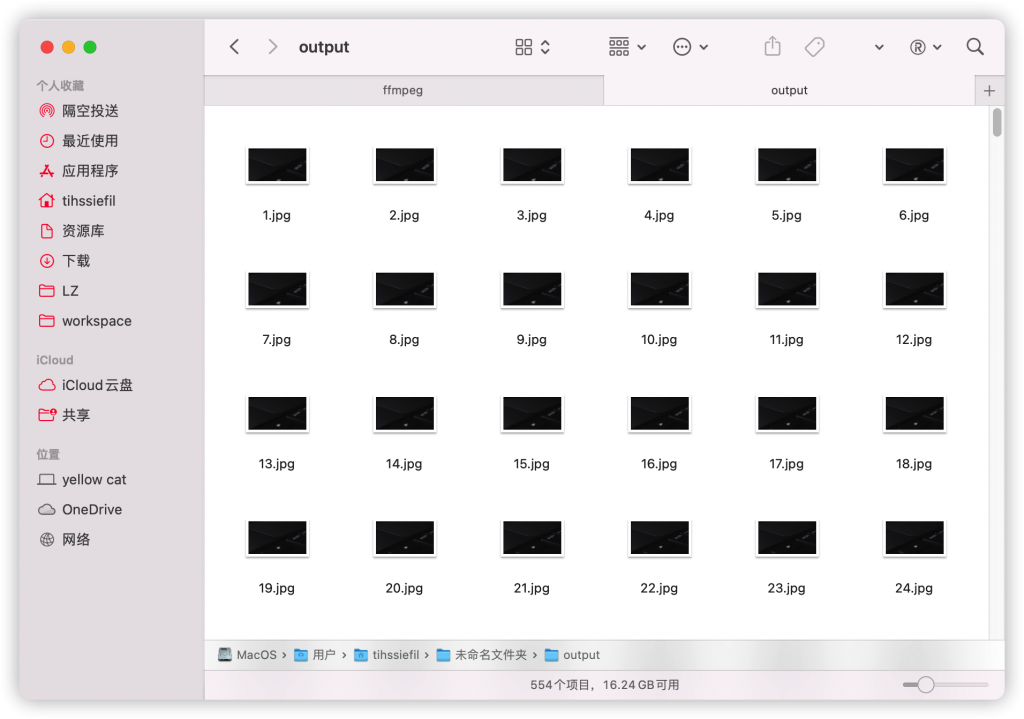1024x719 pixels.
Task: Open the registered (R) icon dropdown
Action: click(925, 47)
